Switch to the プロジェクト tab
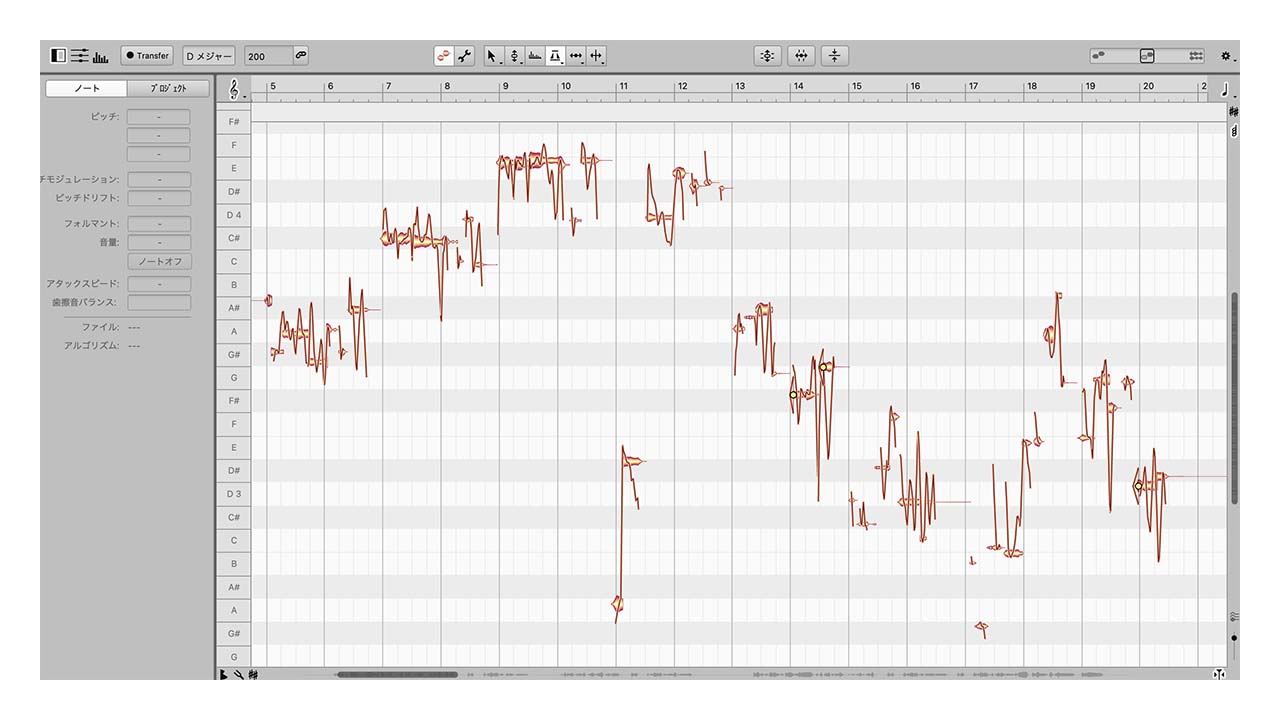 click(168, 88)
